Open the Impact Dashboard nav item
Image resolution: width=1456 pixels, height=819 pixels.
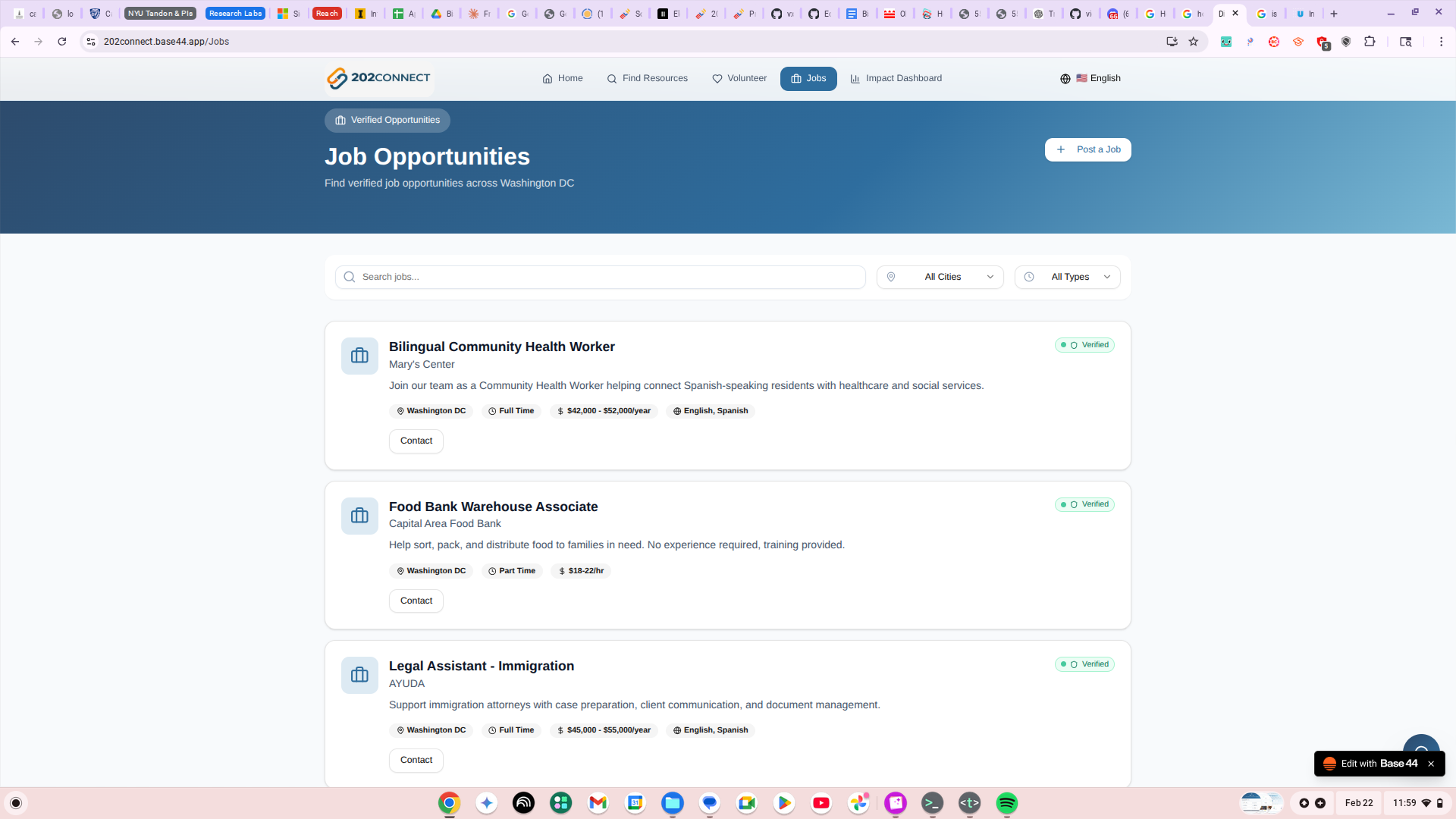896,78
